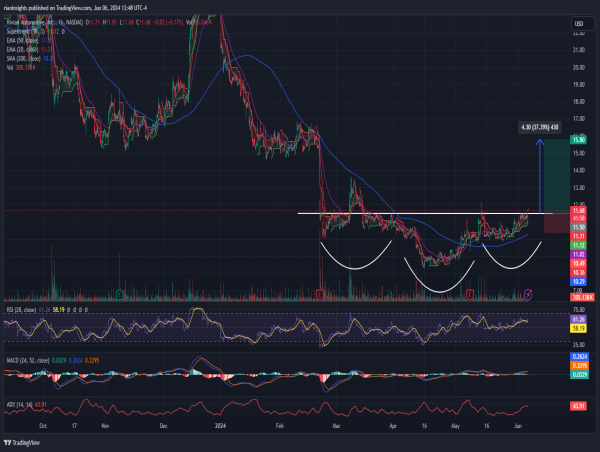The width and height of the screenshot is (600, 452).
Task: Click the gray 11.50 price label
Action: point(578,227)
